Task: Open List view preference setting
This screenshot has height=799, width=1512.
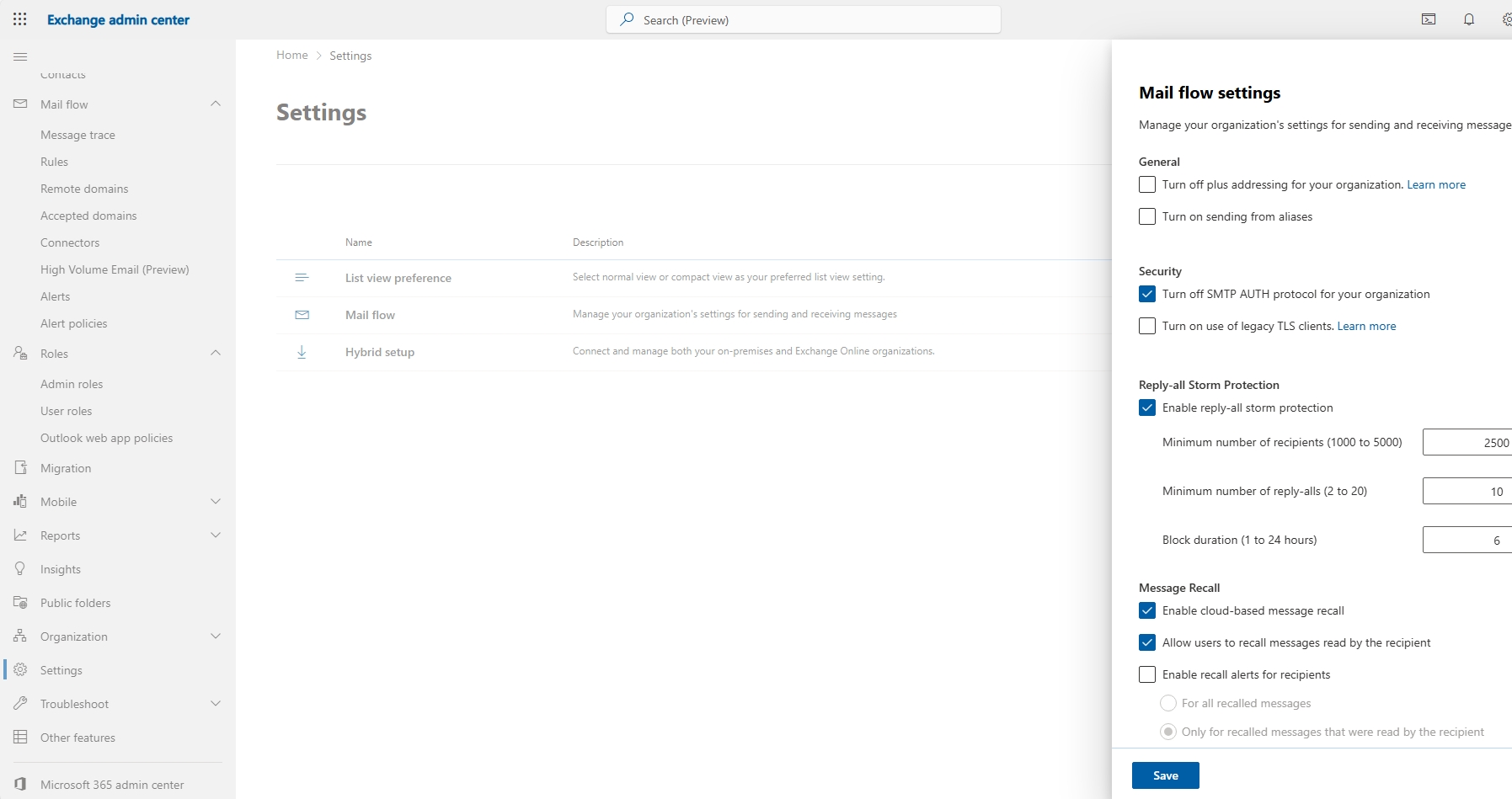Action: [398, 278]
